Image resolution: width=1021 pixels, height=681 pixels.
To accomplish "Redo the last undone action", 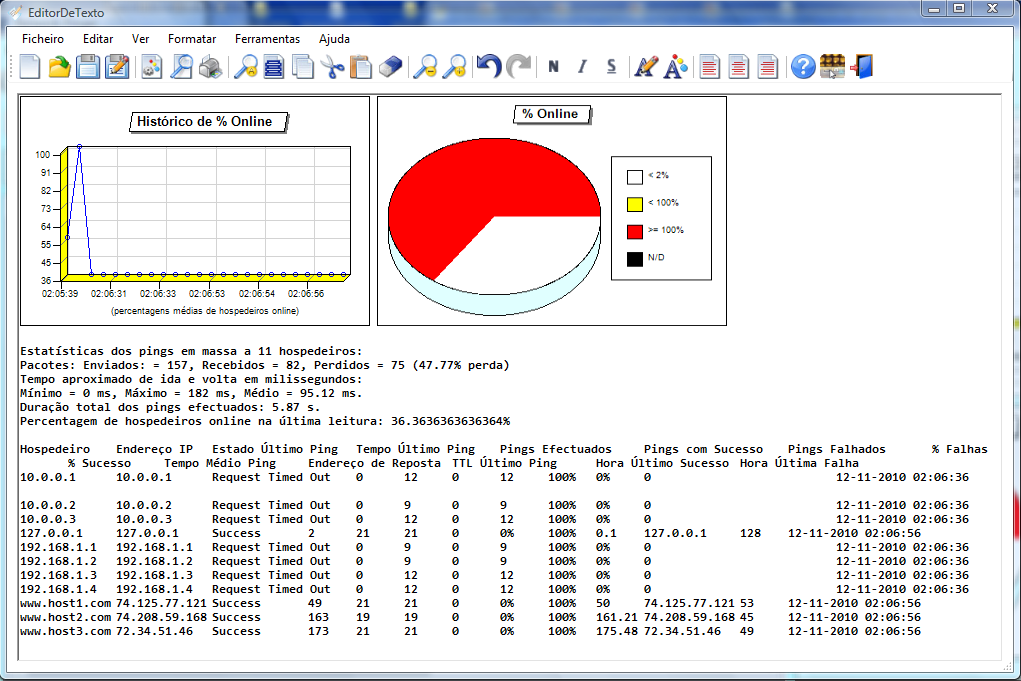I will 519,67.
